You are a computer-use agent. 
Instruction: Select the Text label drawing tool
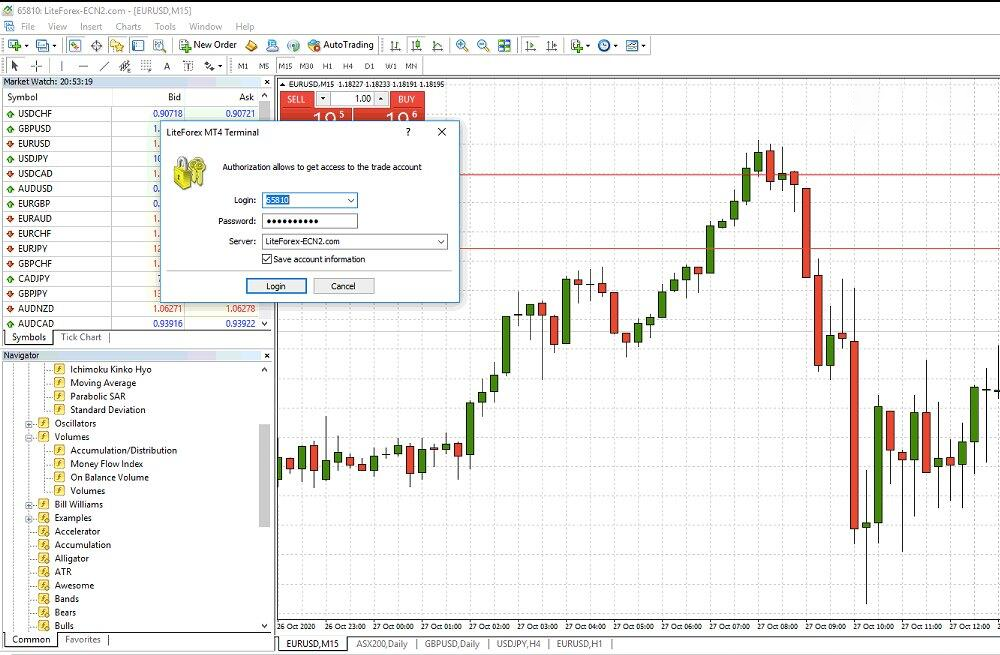click(188, 67)
